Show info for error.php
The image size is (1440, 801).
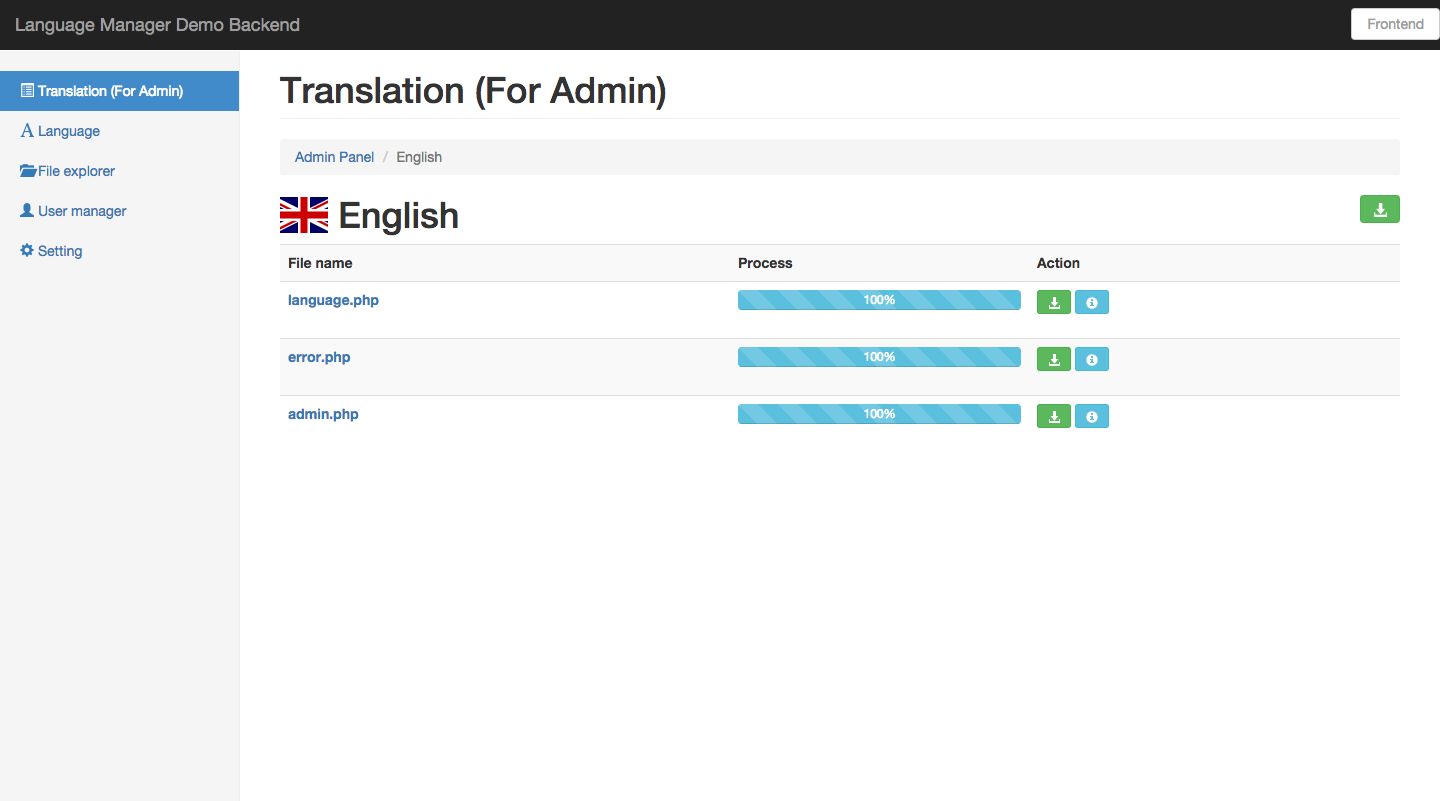1092,359
